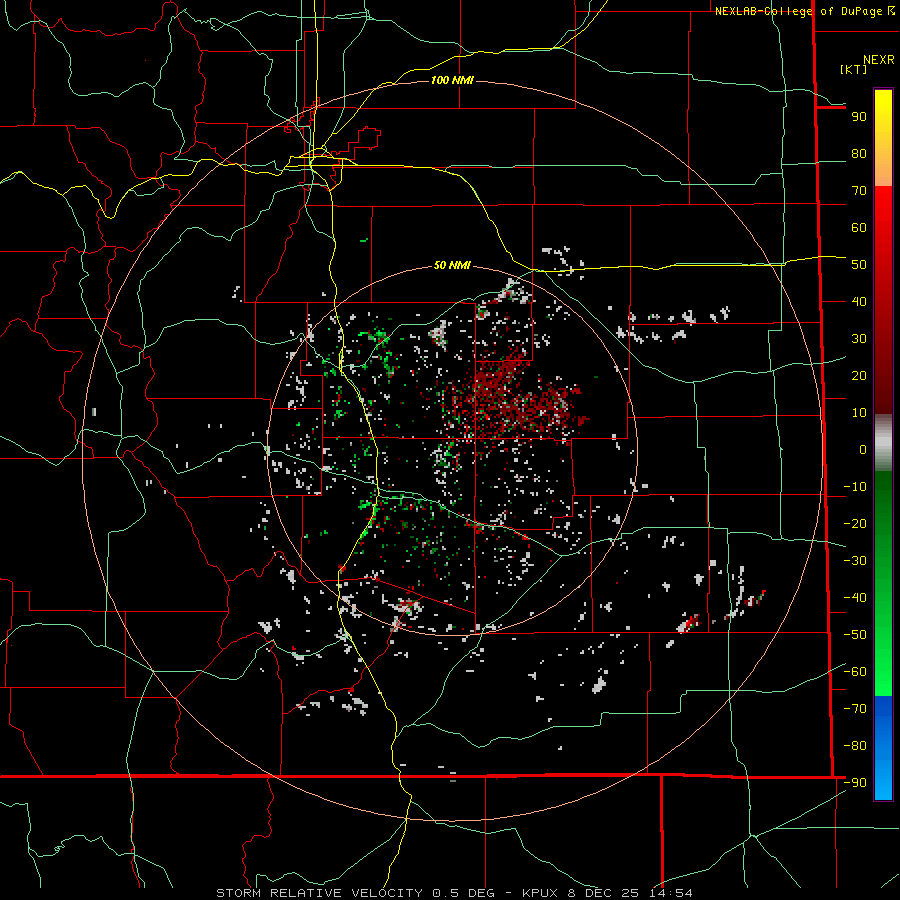900x900 pixels.
Task: Click the NEXR label above the color scale
Action: [878, 60]
